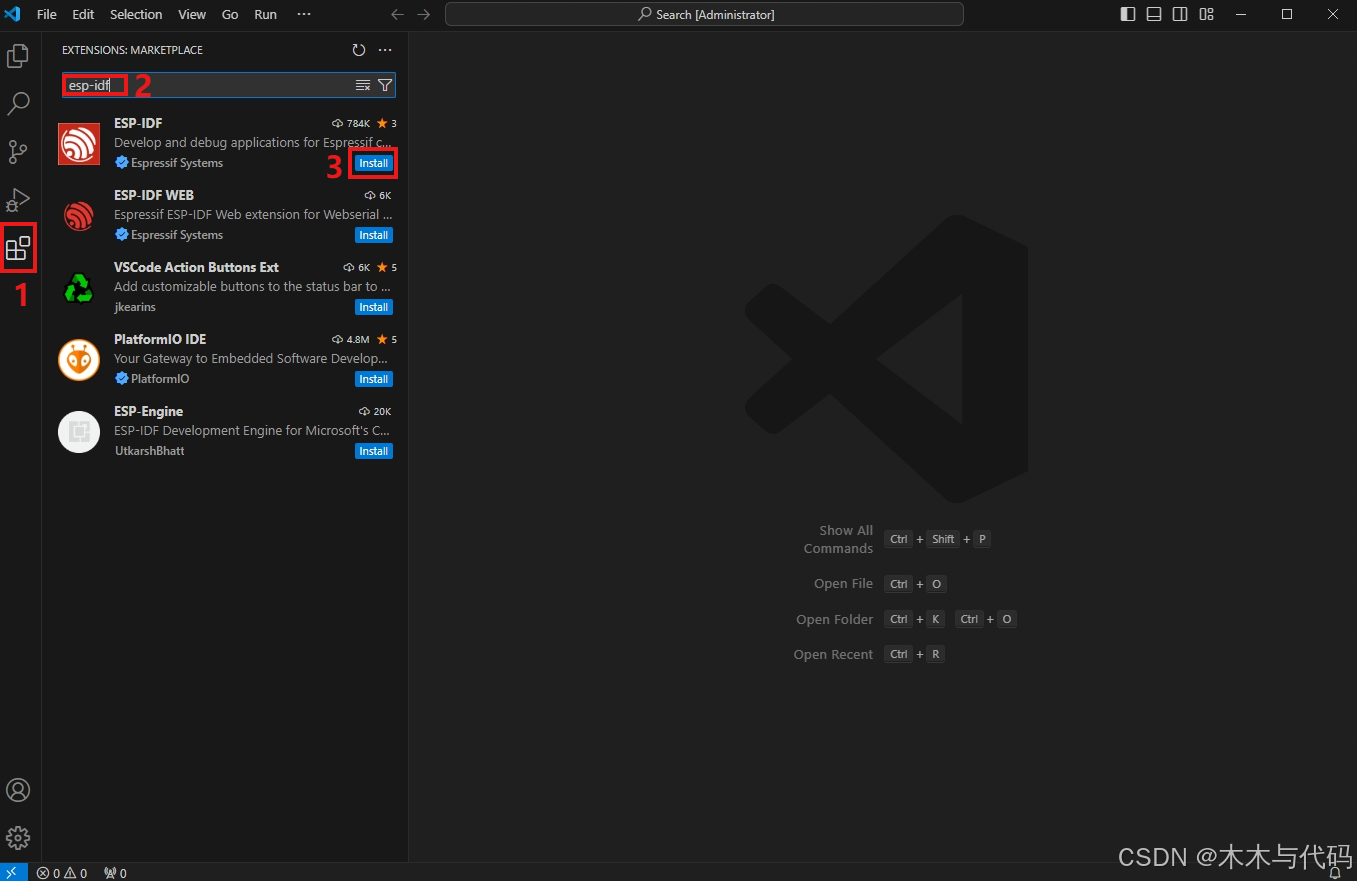This screenshot has width=1357, height=881.
Task: Open the Extensions view icon
Action: (x=18, y=248)
